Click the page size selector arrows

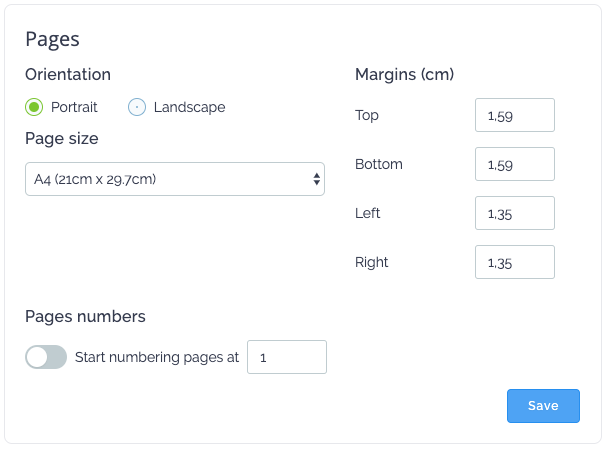(316, 179)
